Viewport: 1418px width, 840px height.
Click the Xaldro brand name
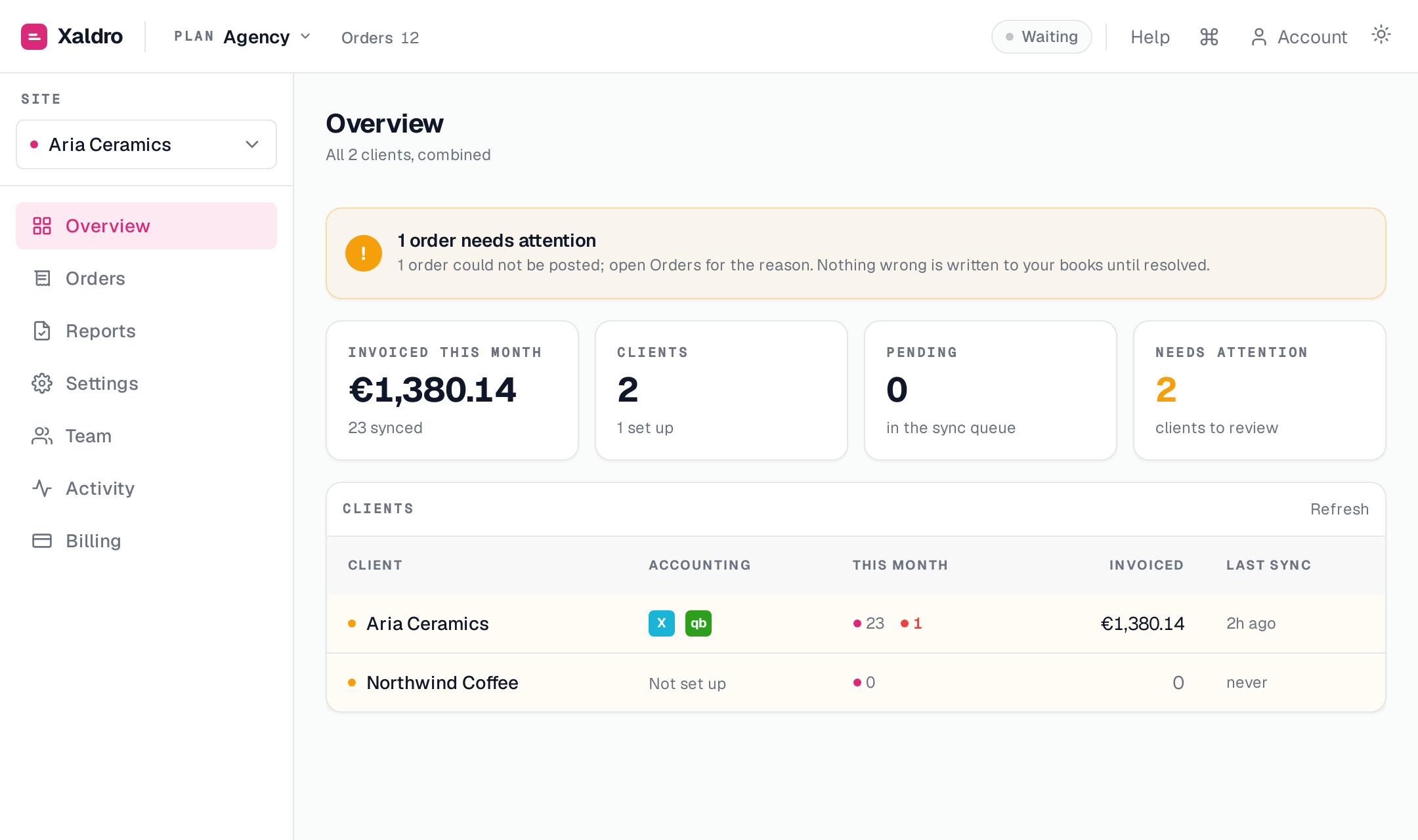click(90, 36)
